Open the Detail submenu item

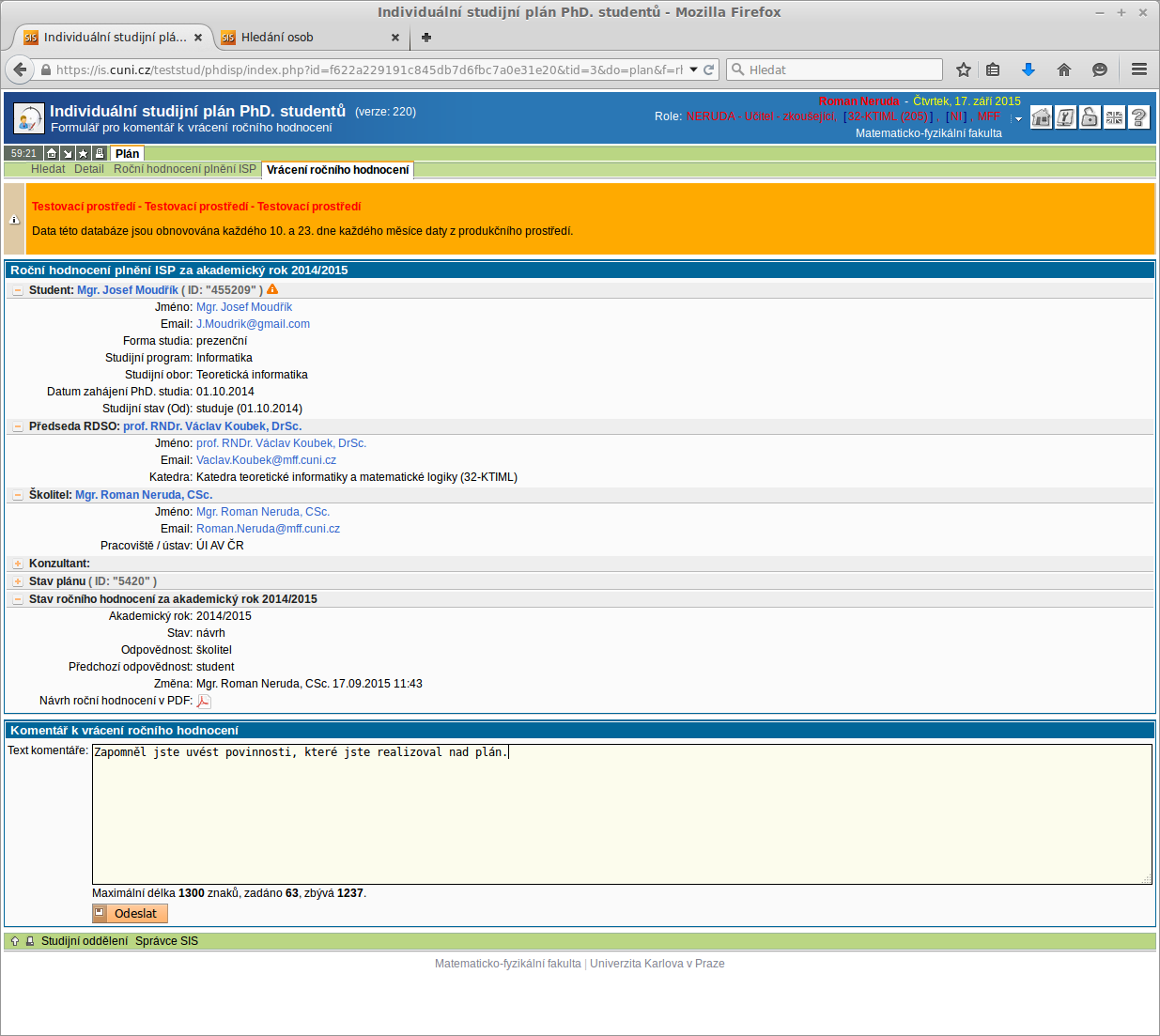click(x=89, y=169)
